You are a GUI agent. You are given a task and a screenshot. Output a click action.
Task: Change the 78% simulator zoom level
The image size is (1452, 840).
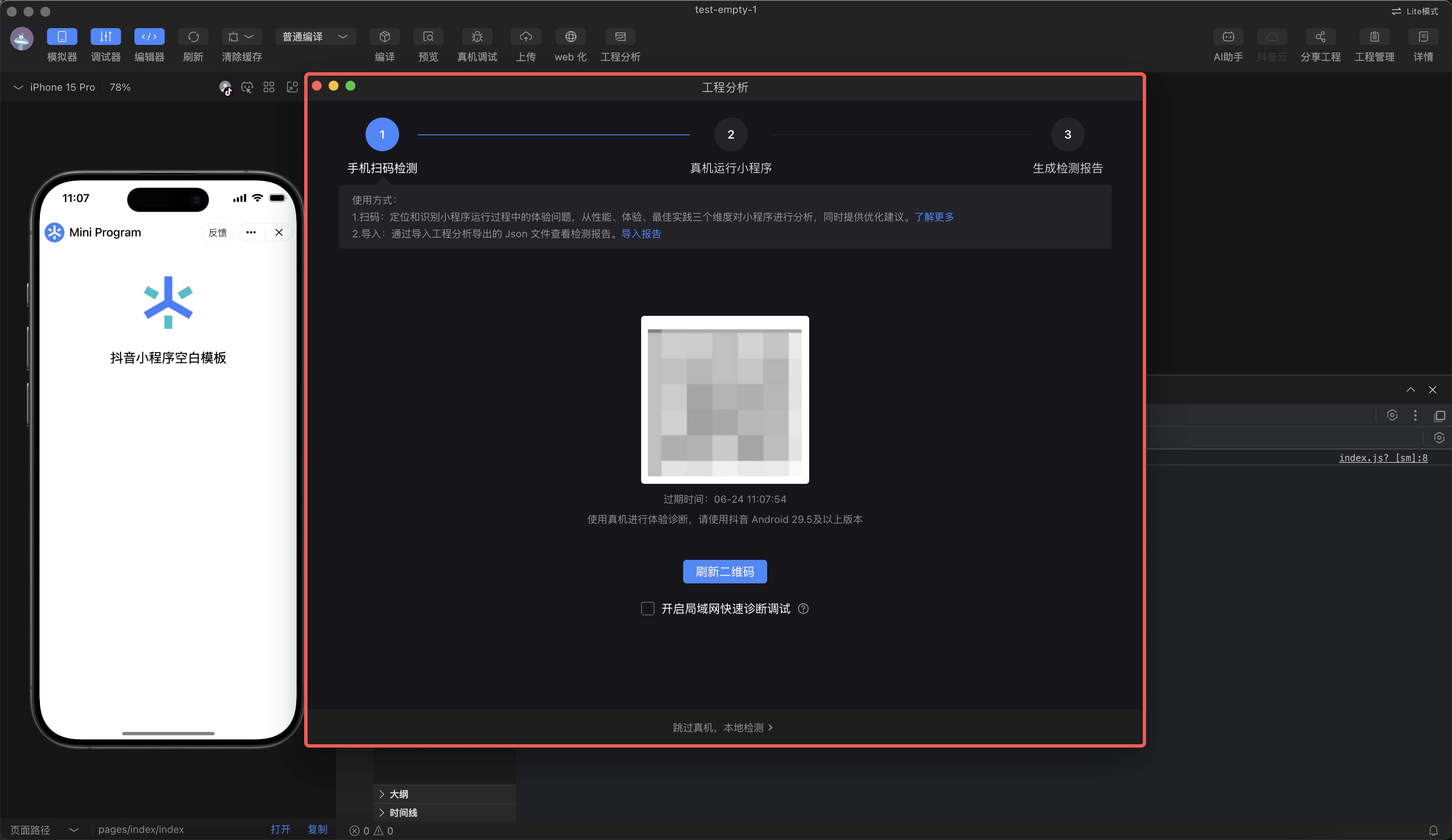pos(120,87)
